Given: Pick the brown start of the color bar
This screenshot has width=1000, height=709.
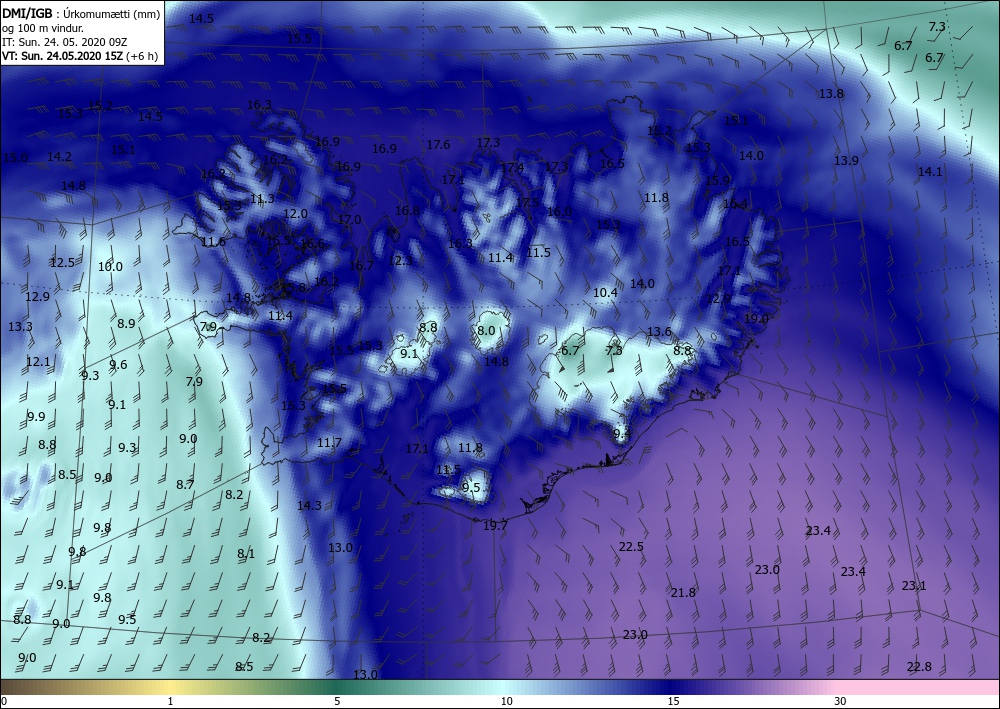Looking at the screenshot, I should [26, 687].
